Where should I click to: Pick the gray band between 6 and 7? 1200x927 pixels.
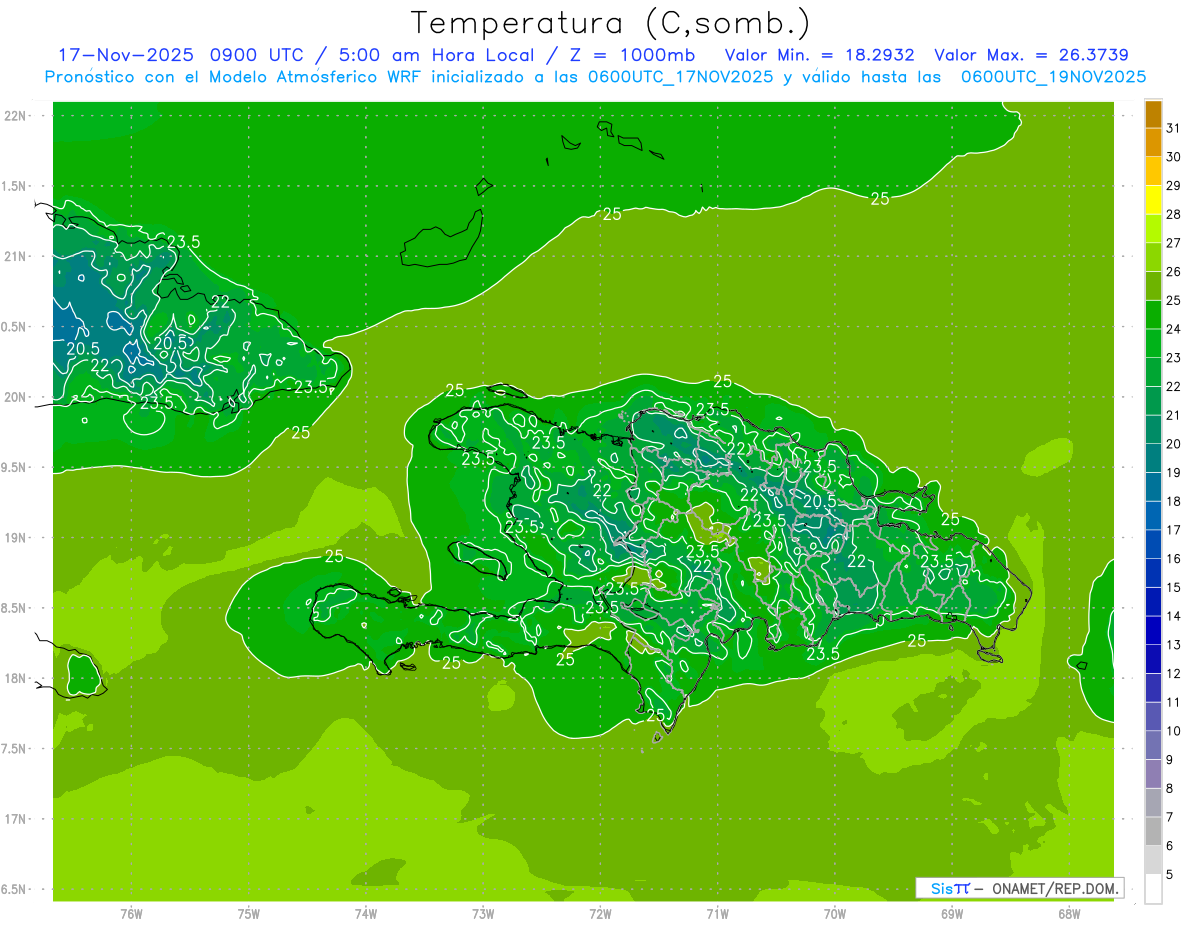1153,832
